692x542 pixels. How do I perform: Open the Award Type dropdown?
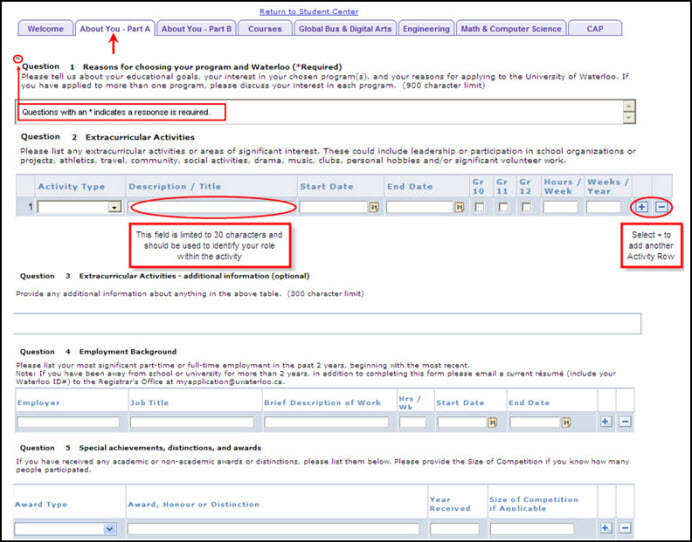(109, 528)
